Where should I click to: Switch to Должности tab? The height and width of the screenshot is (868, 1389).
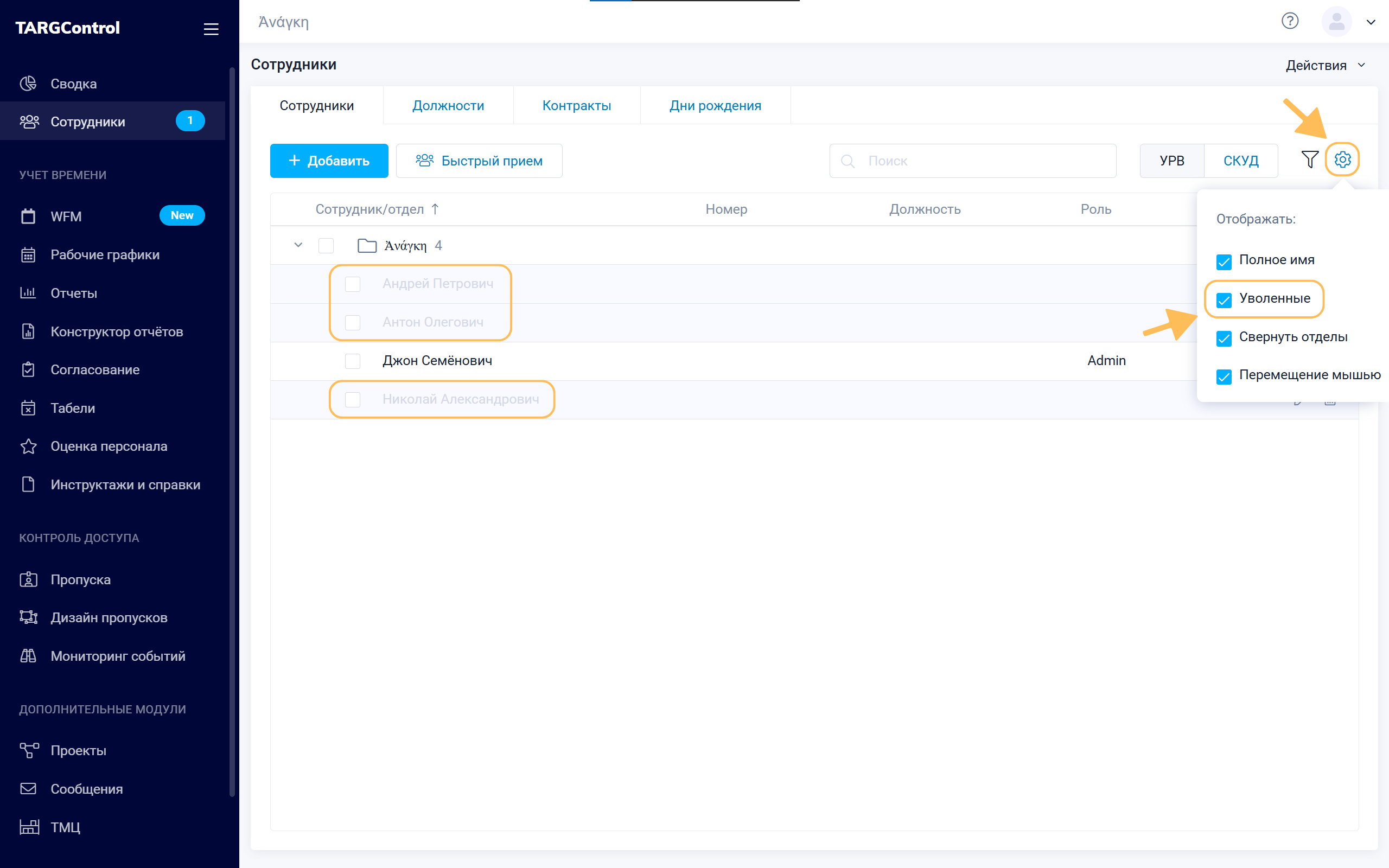(448, 106)
